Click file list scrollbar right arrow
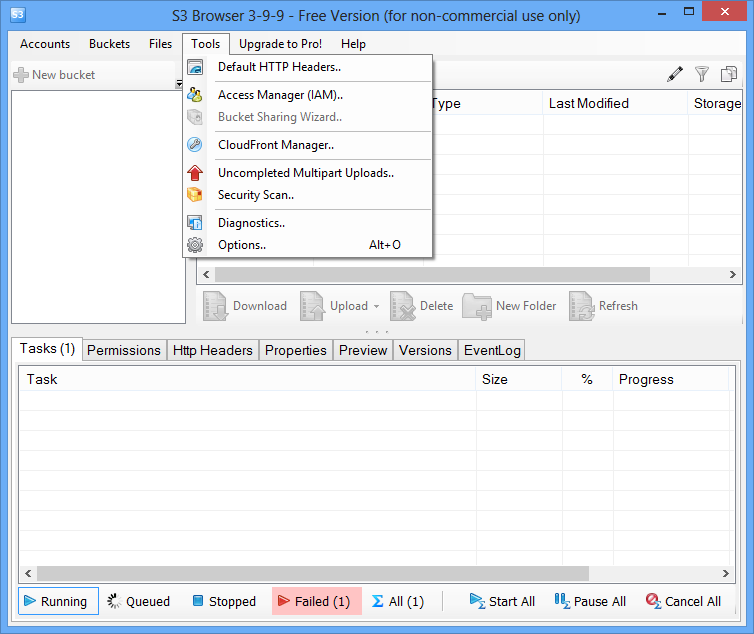This screenshot has width=754, height=634. (732, 275)
